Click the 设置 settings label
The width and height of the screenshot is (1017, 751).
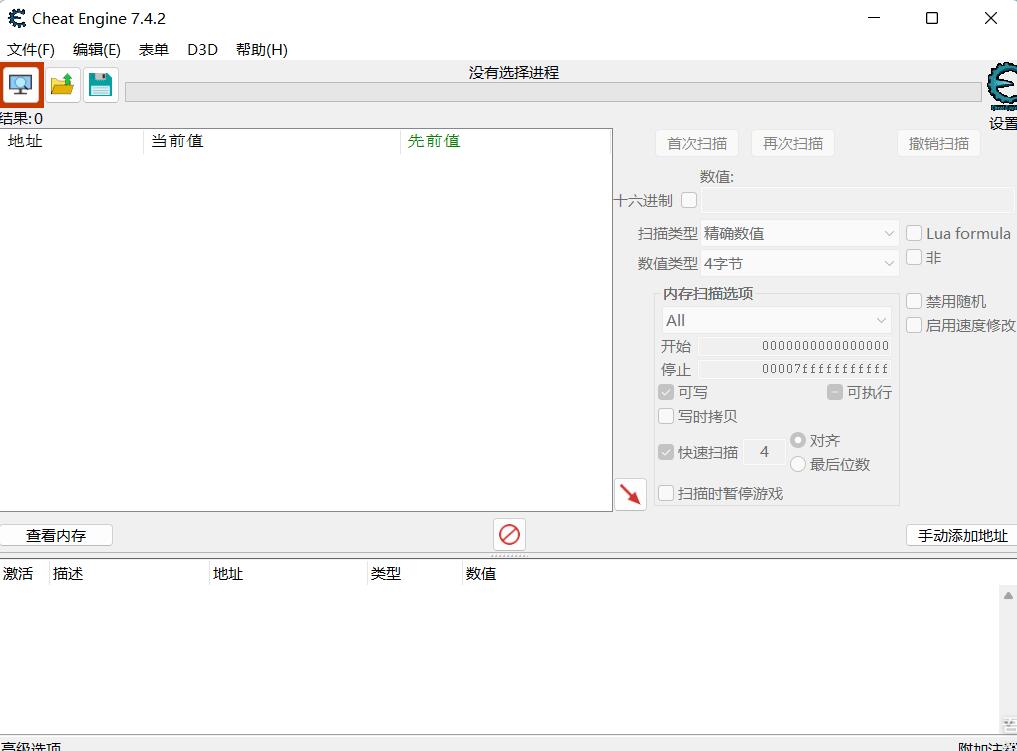point(1003,123)
